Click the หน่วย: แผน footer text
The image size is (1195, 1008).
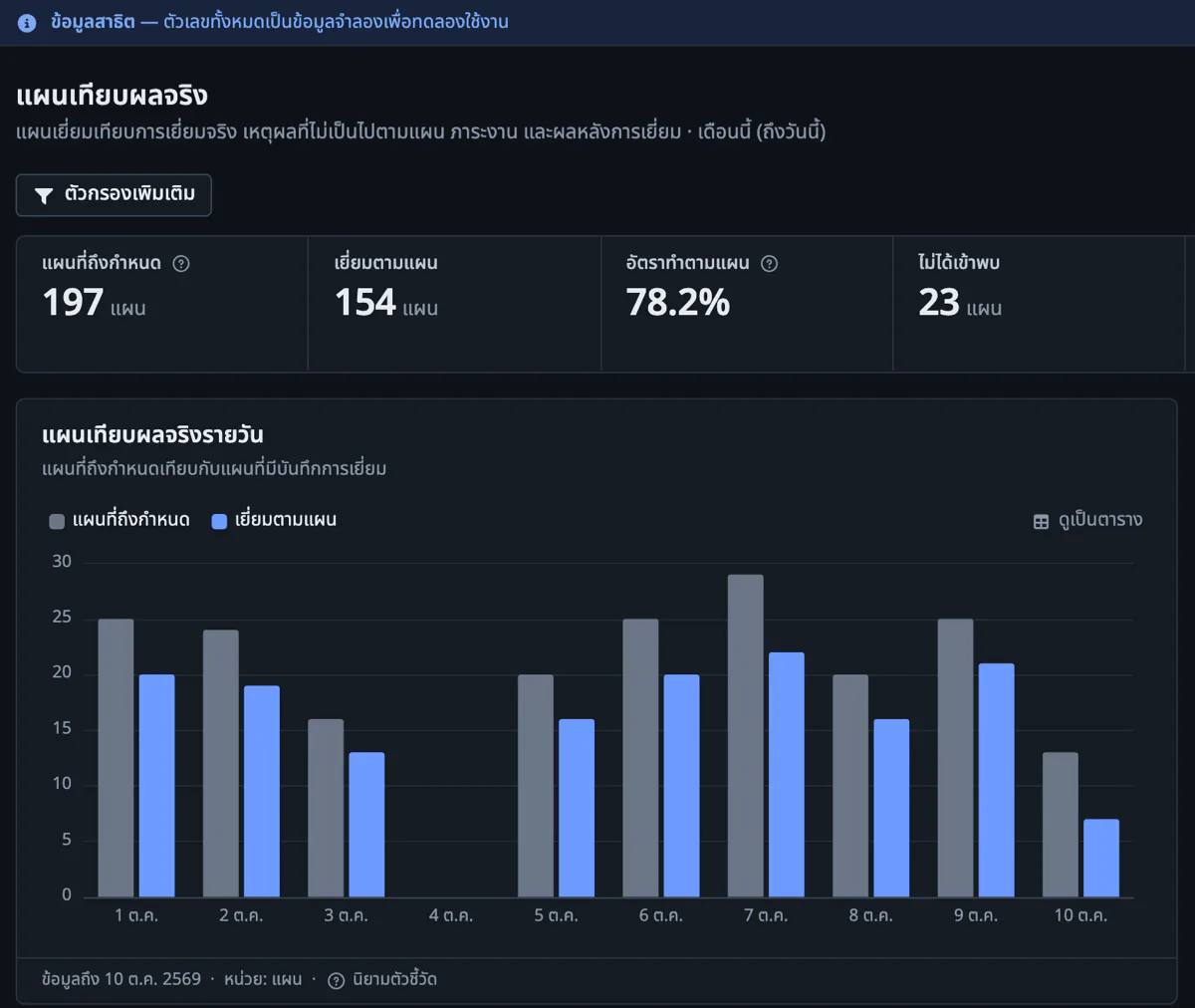263,980
